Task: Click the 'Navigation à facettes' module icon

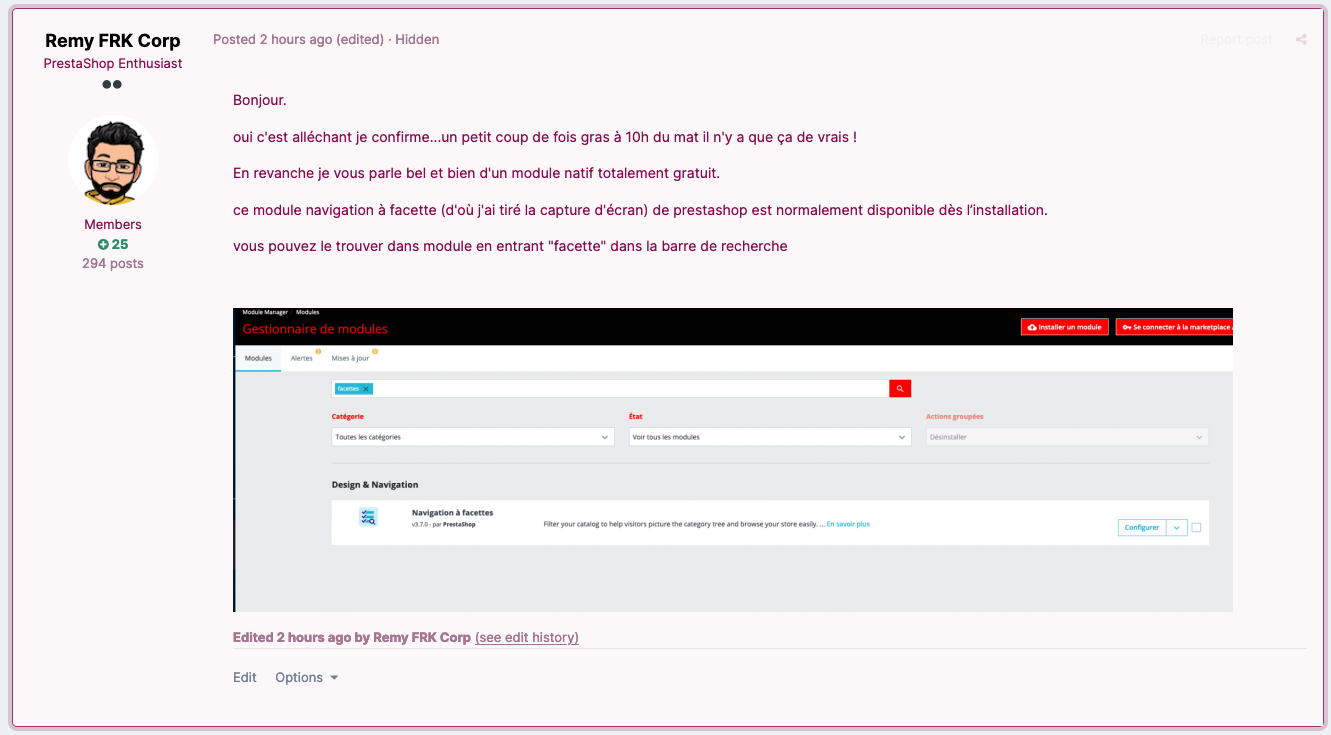Action: click(x=368, y=517)
